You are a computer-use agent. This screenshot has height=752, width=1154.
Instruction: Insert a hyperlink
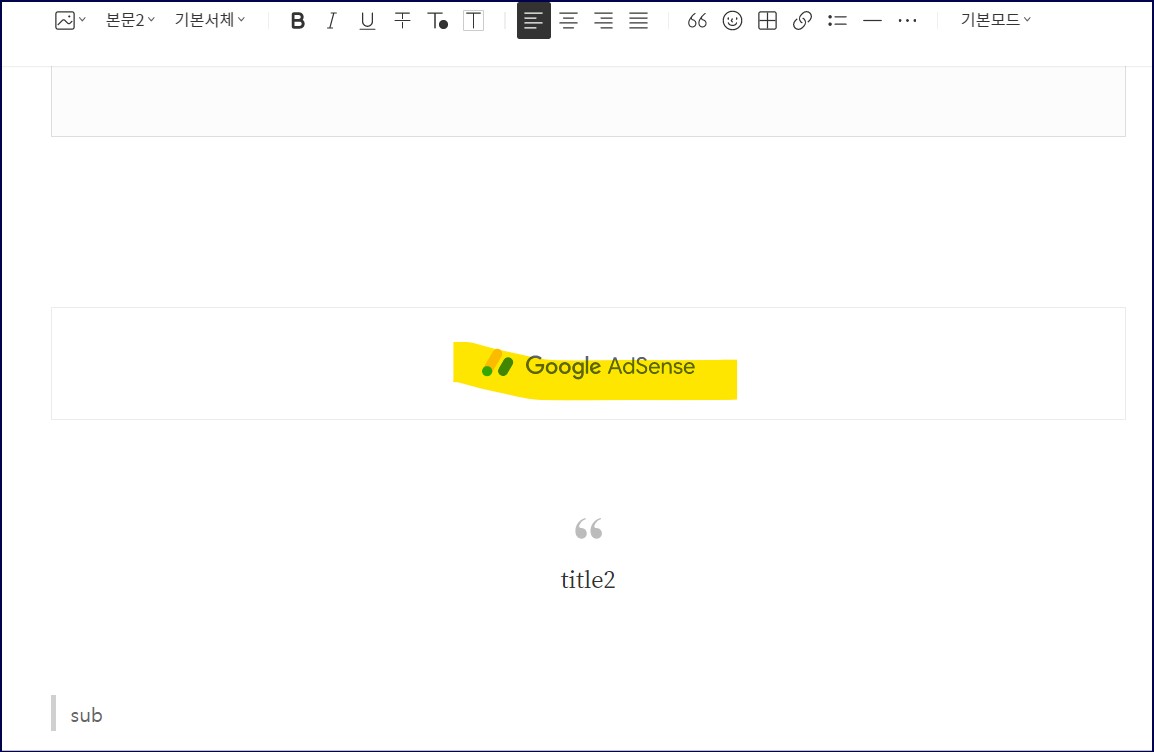[x=802, y=21]
